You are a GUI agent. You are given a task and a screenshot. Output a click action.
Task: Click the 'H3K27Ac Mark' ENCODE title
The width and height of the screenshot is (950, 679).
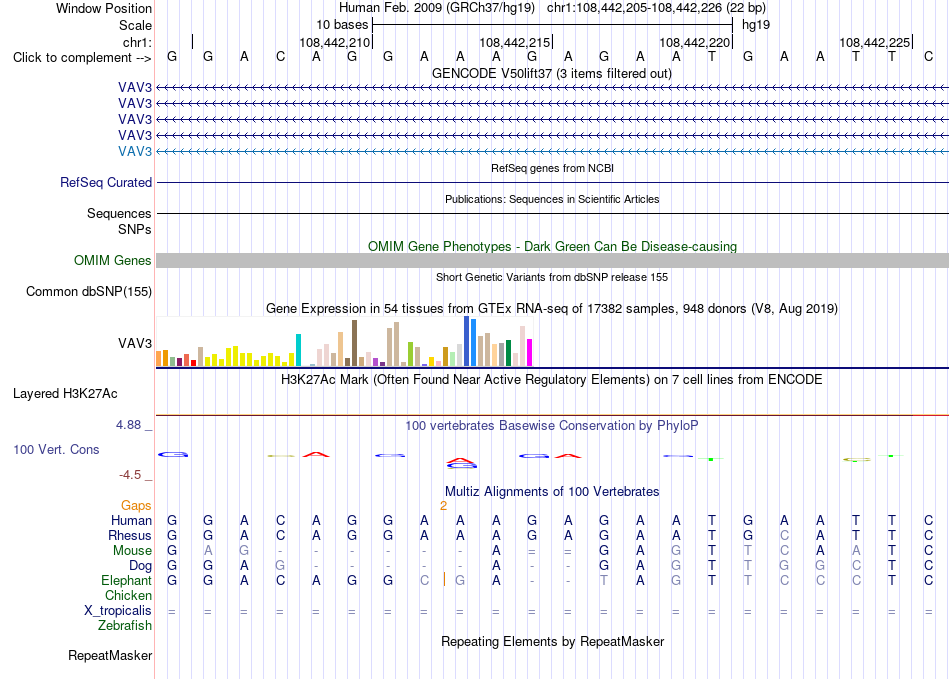tap(552, 380)
